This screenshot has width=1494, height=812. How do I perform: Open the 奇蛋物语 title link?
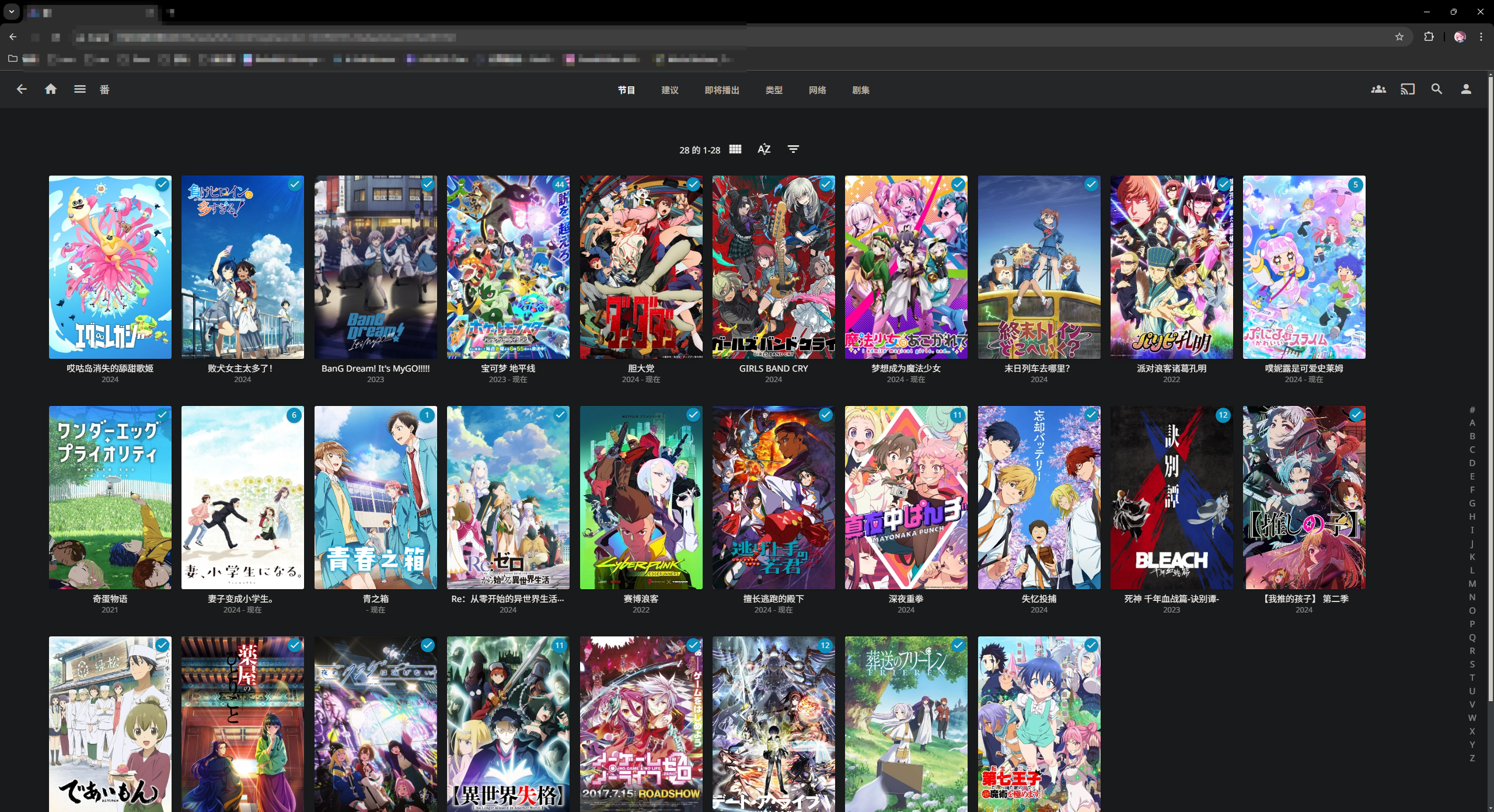110,598
